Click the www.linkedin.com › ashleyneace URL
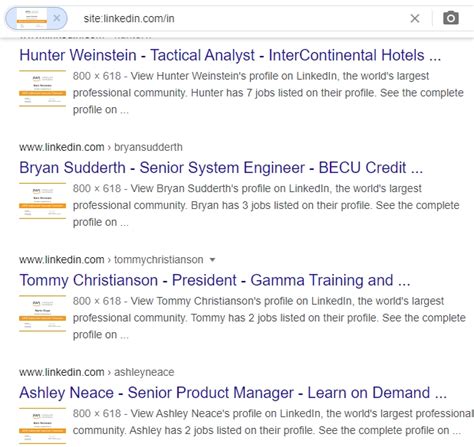The image size is (474, 447). tap(96, 372)
